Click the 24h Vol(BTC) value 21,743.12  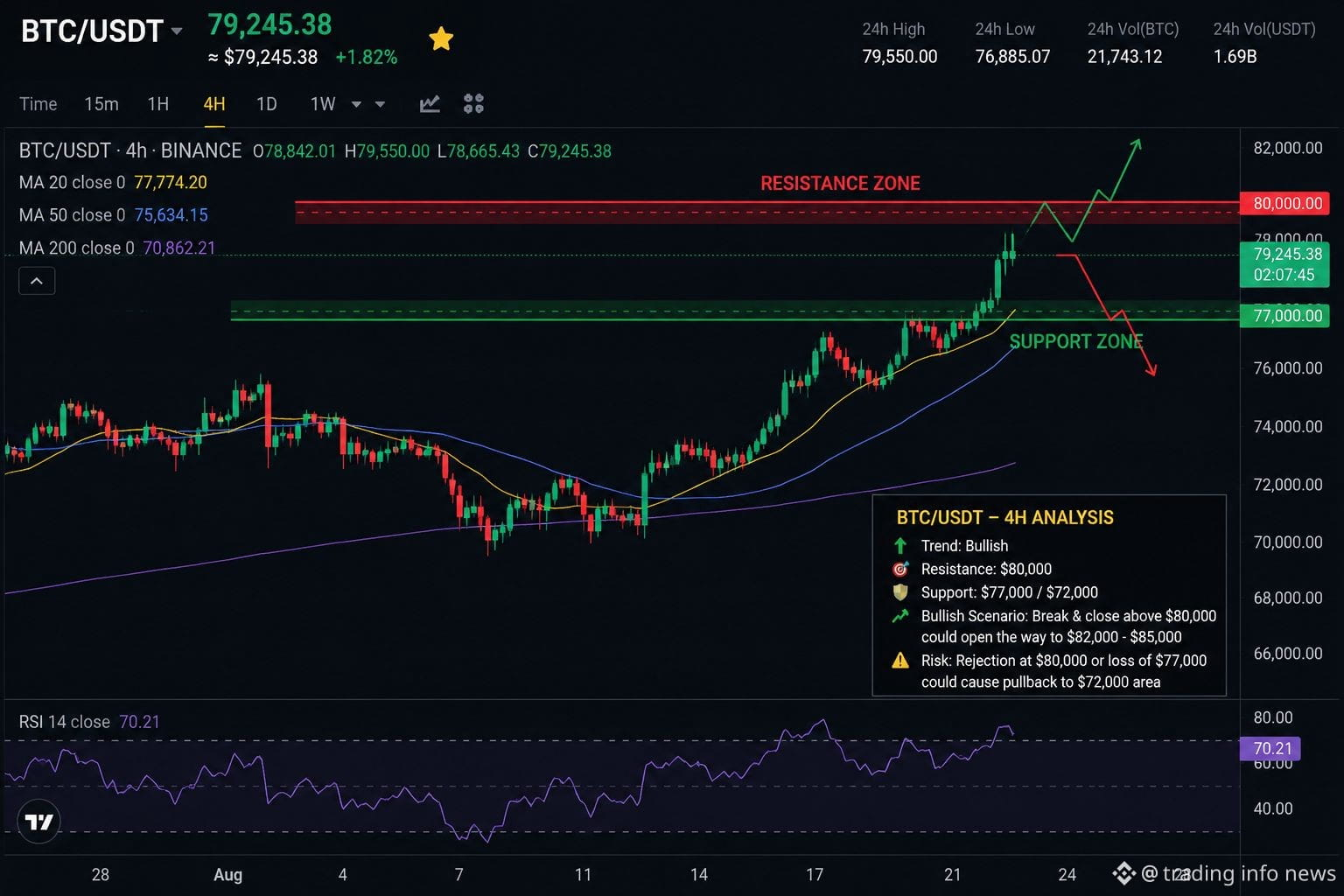1124,57
